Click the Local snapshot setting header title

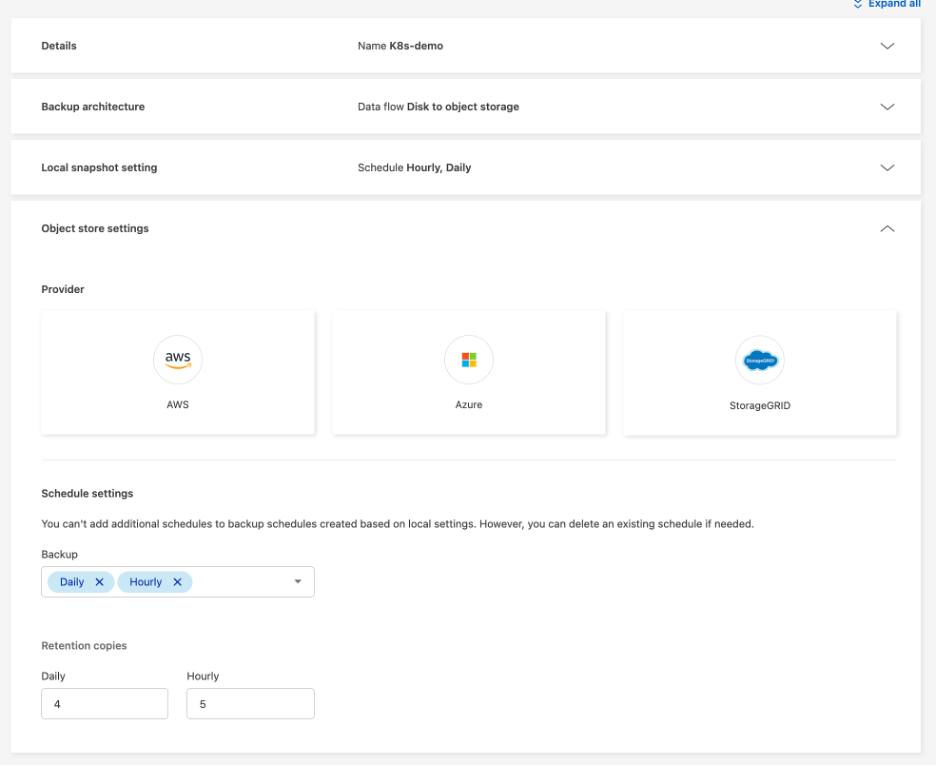(99, 168)
